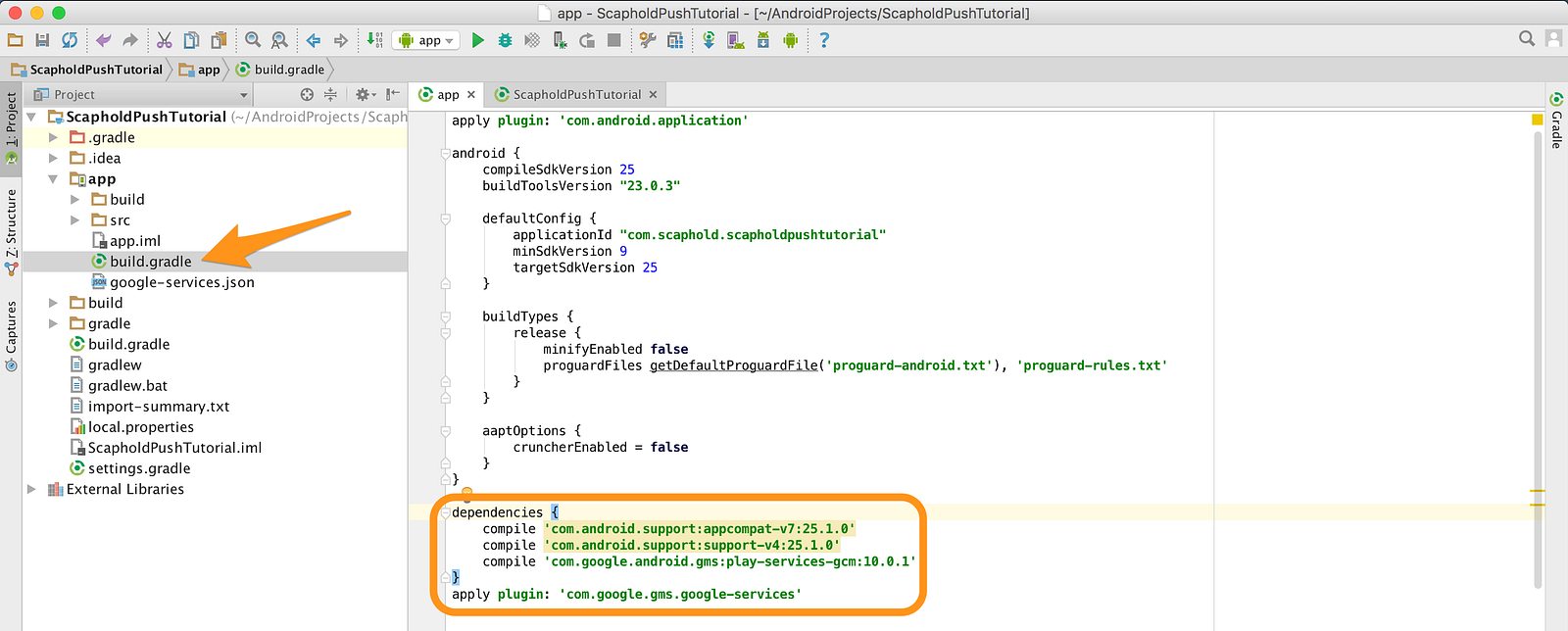Open Project Structure toolbar icon

pyautogui.click(x=675, y=40)
